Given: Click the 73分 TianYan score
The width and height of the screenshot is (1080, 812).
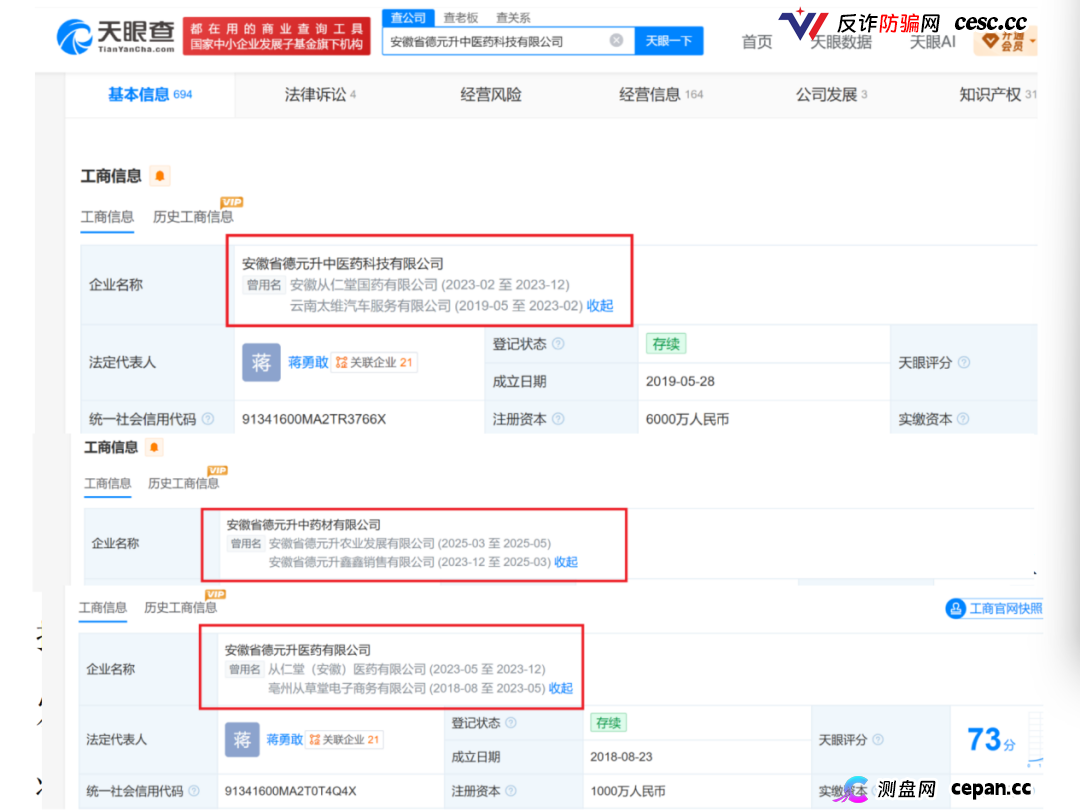Looking at the screenshot, I should [991, 740].
